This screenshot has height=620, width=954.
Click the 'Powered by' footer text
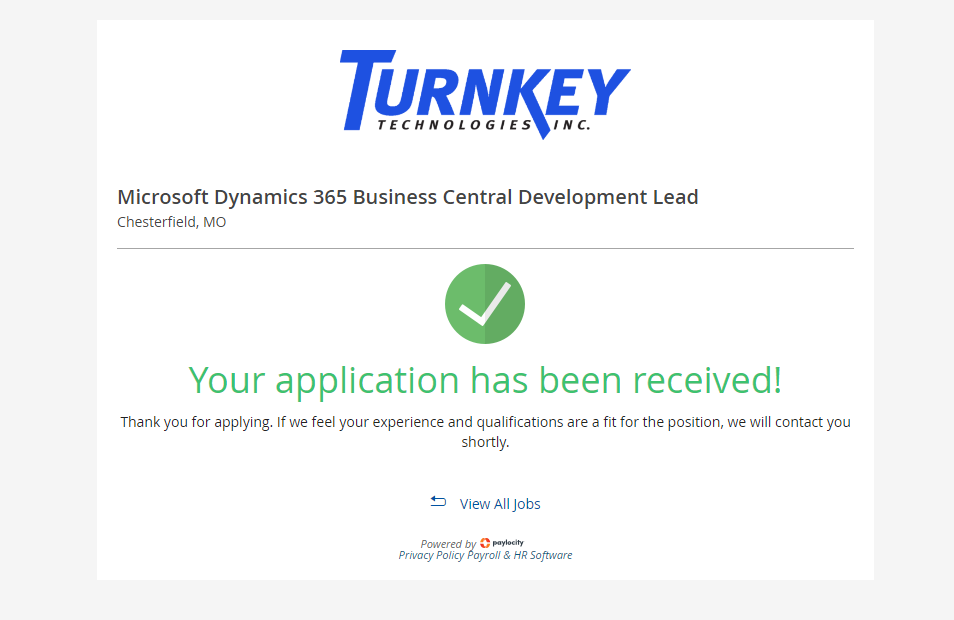pos(448,544)
